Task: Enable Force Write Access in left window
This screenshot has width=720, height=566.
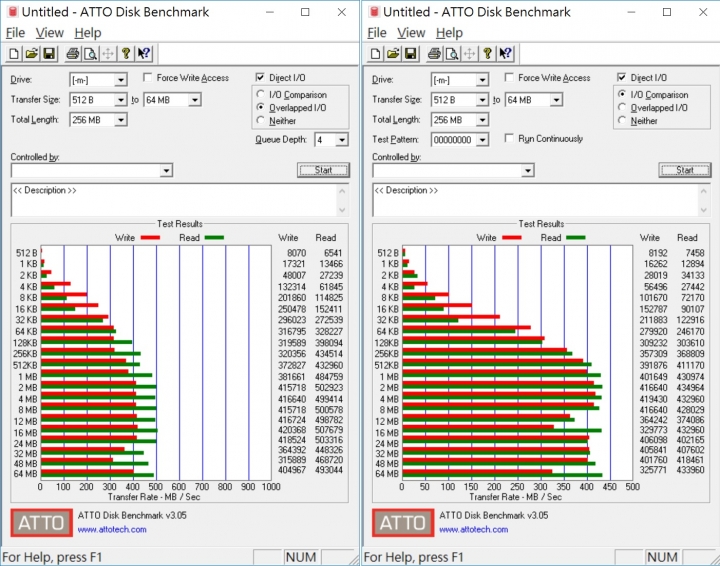Action: pos(147,77)
